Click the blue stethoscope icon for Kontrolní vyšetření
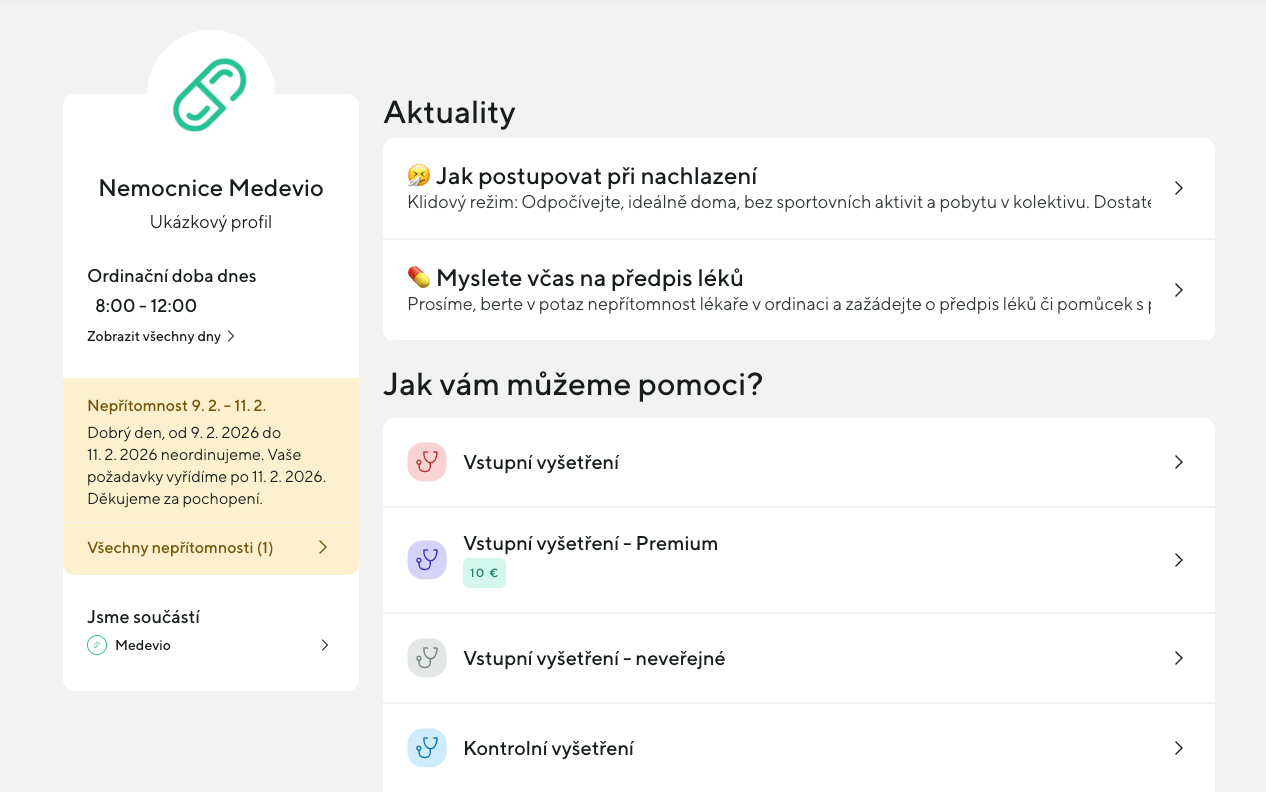 coord(427,748)
